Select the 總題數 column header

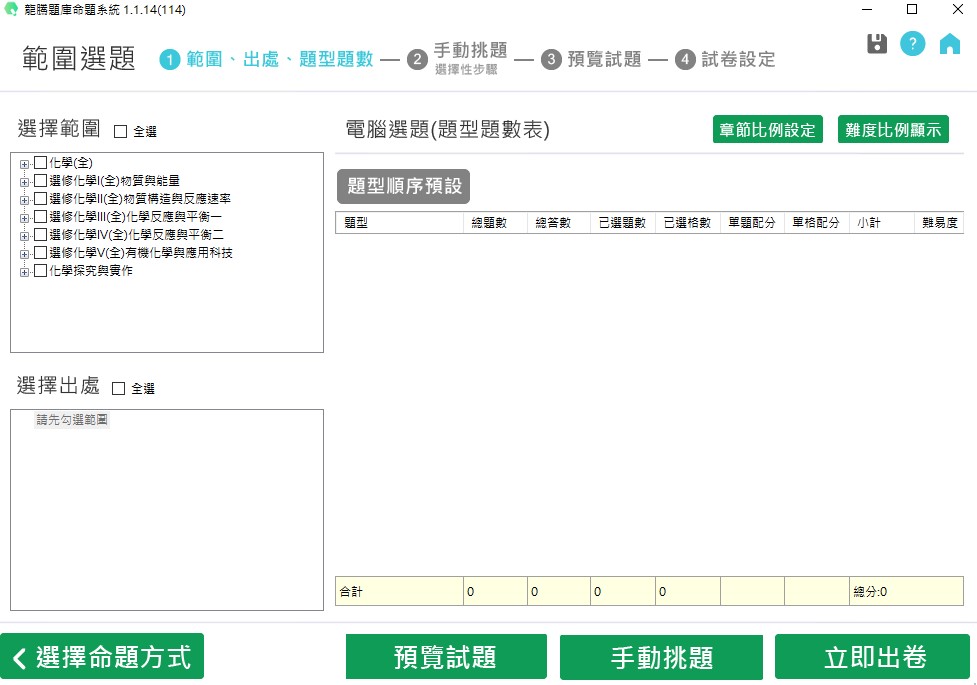[x=494, y=223]
